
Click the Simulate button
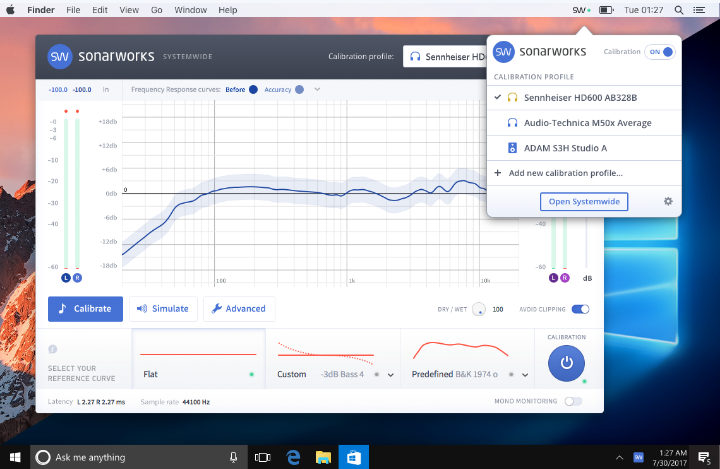[163, 309]
